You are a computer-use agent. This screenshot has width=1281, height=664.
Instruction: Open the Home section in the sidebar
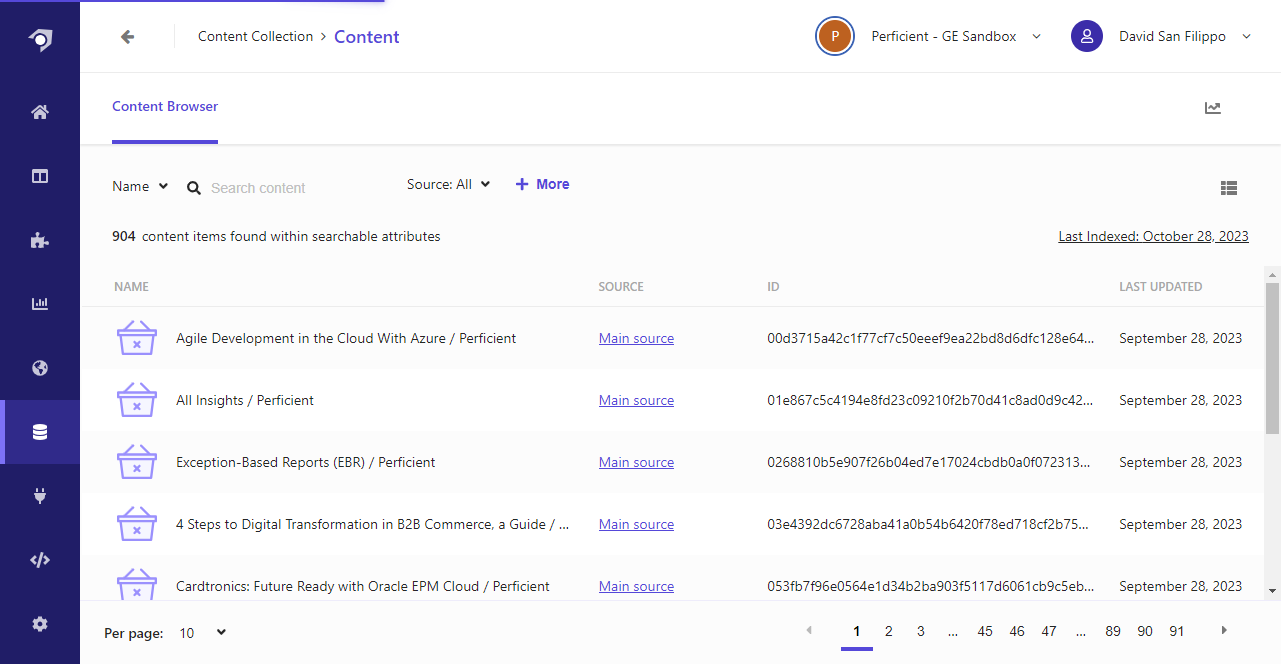[39, 111]
